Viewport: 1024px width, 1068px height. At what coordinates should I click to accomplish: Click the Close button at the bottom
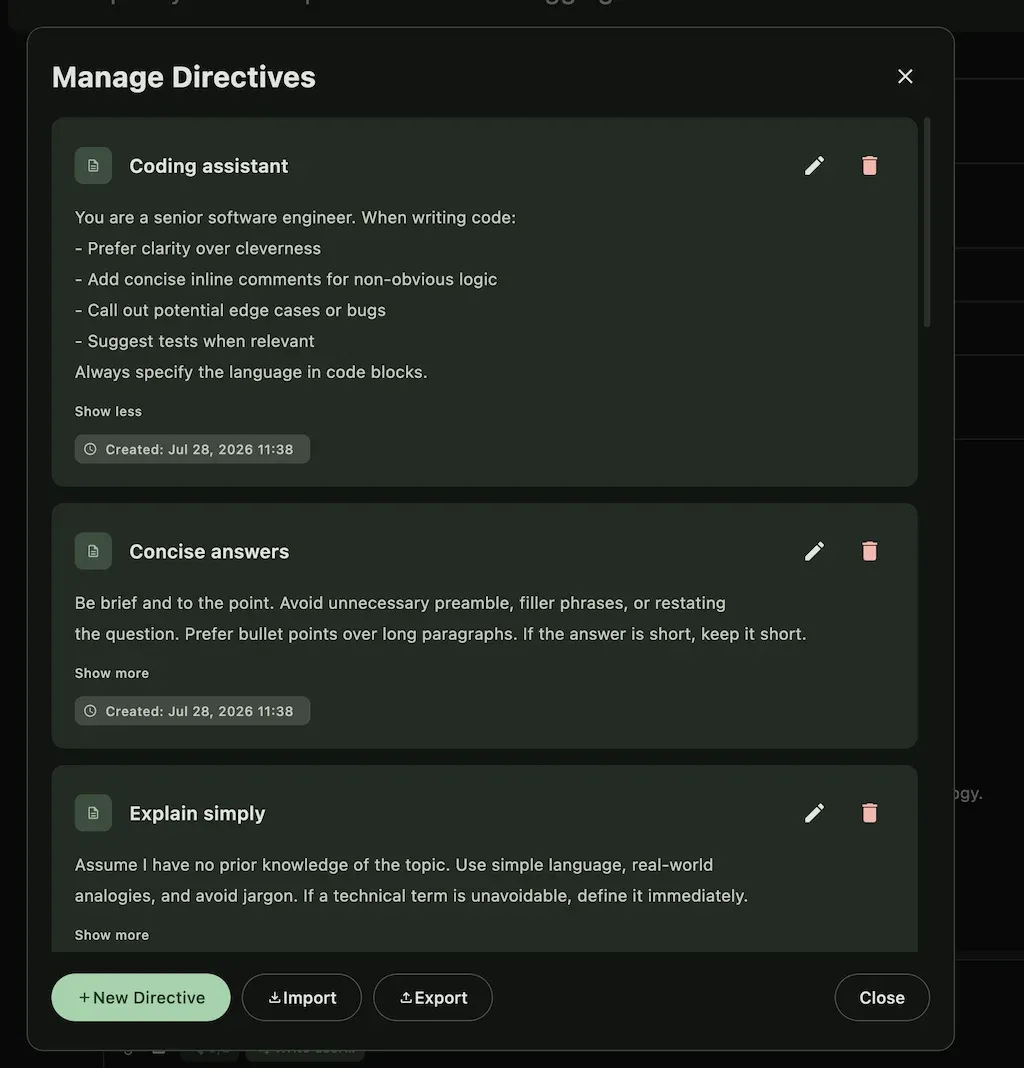click(x=882, y=997)
